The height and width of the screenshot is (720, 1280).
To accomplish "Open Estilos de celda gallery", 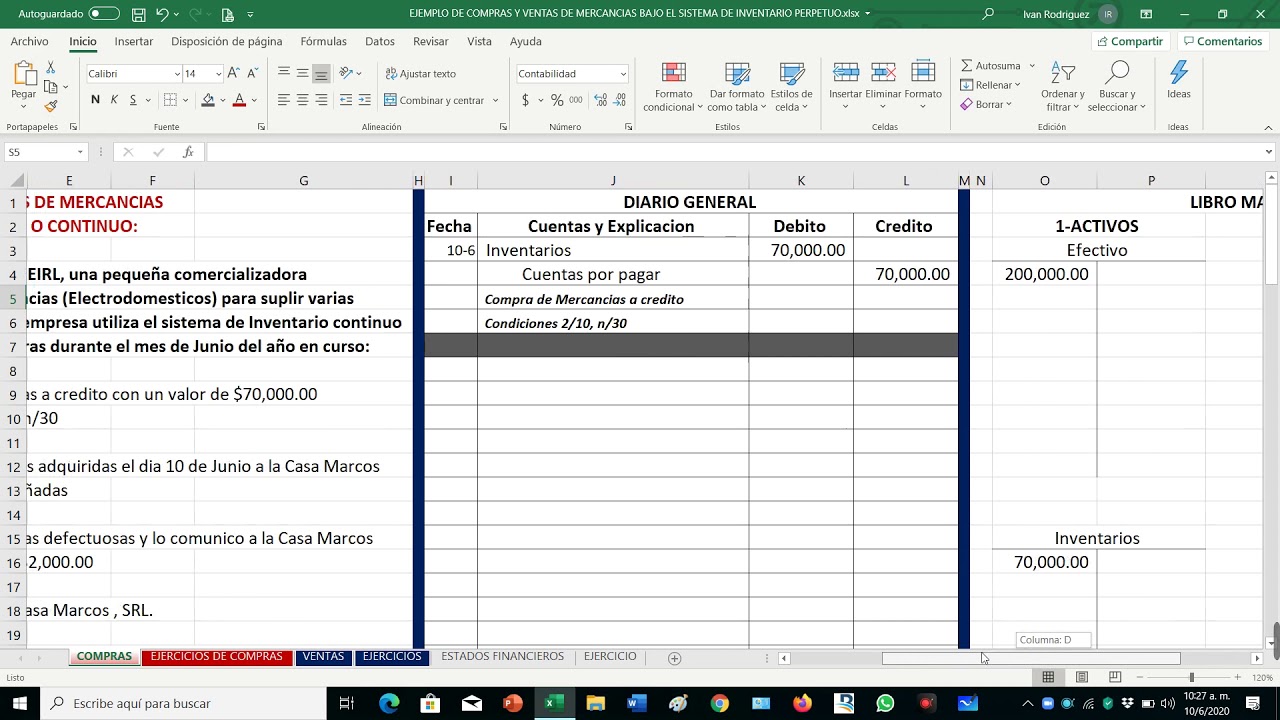I will coord(791,87).
